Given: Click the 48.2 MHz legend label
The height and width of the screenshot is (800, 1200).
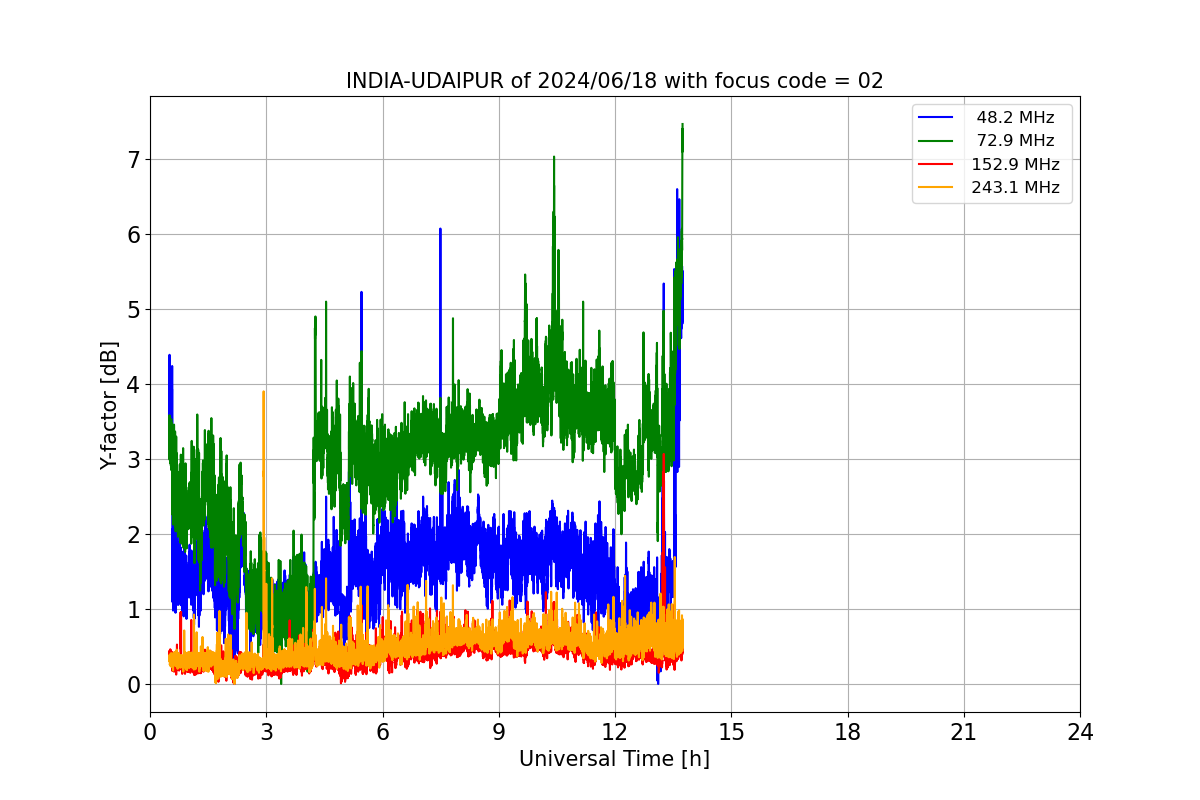Looking at the screenshot, I should pos(1015,118).
